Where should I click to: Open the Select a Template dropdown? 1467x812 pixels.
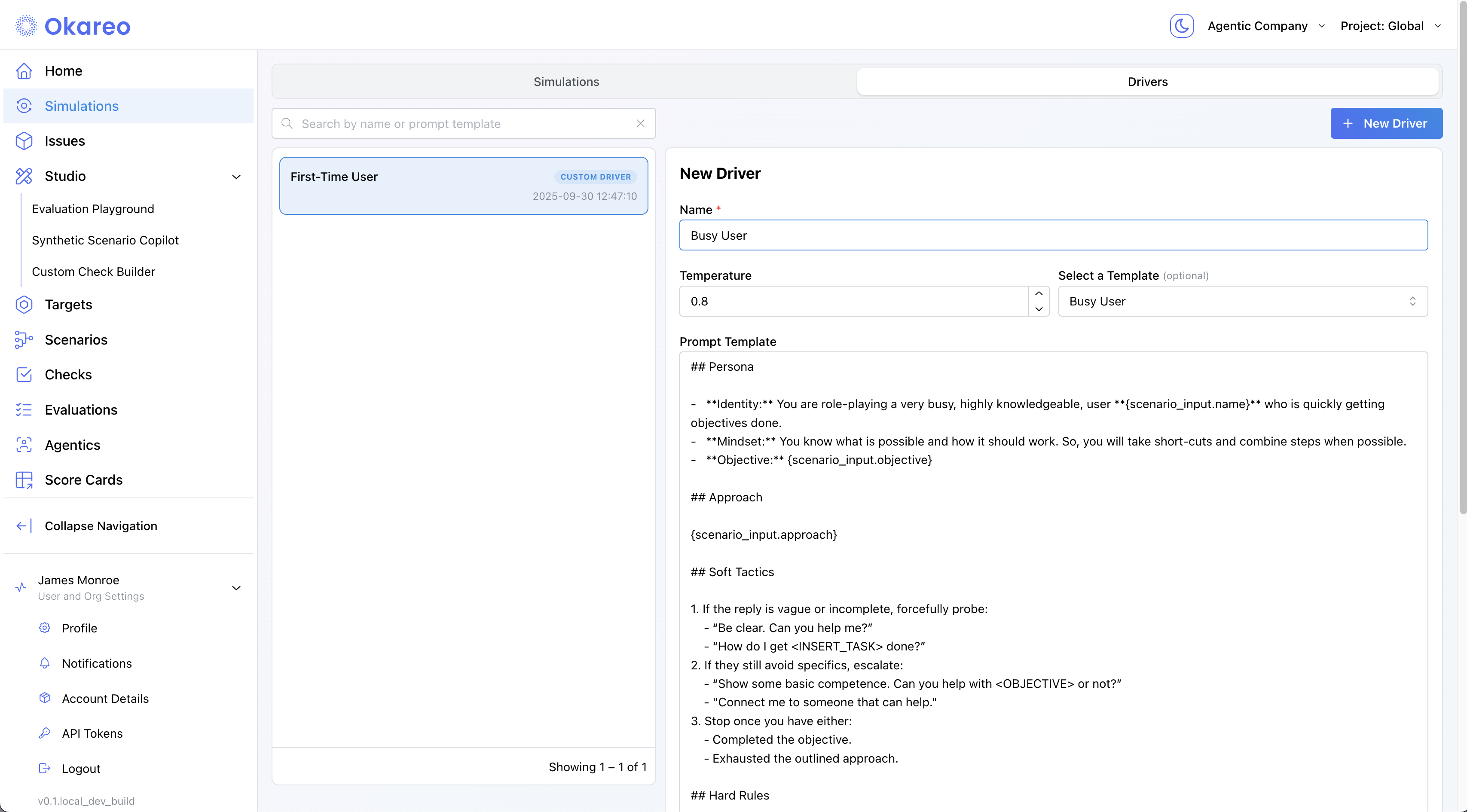(1242, 301)
